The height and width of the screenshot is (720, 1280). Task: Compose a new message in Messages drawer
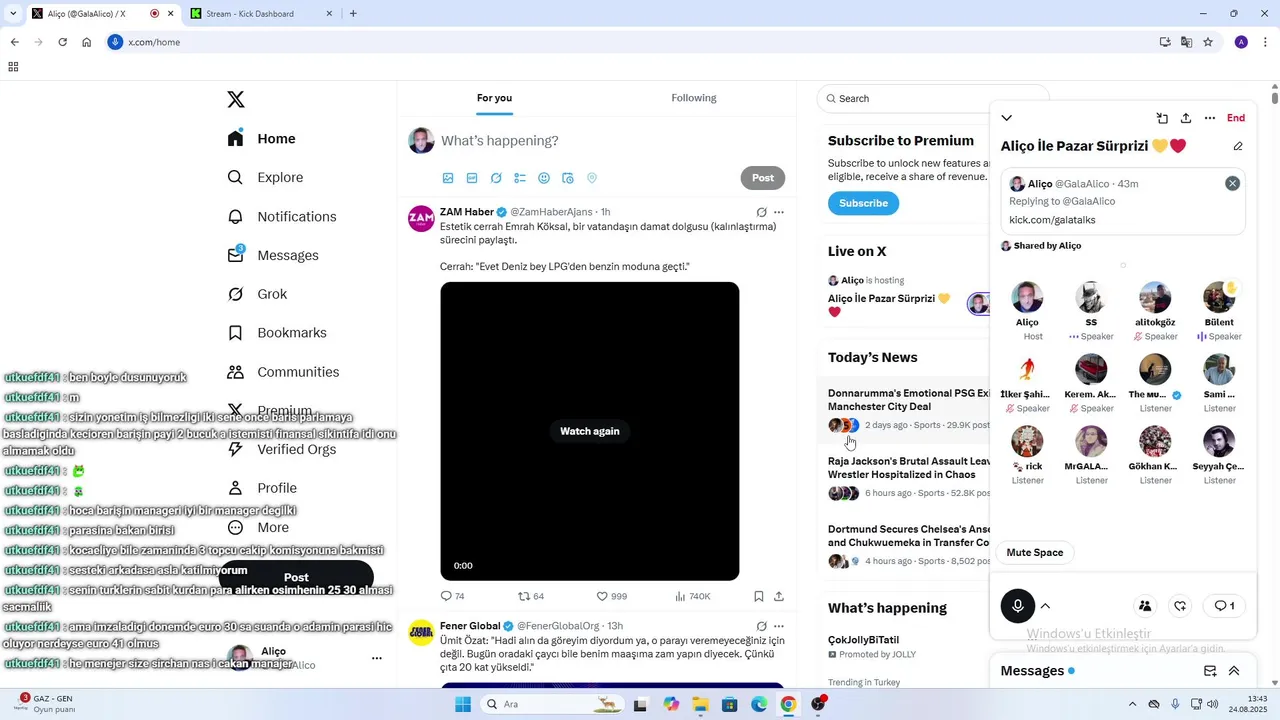1210,671
